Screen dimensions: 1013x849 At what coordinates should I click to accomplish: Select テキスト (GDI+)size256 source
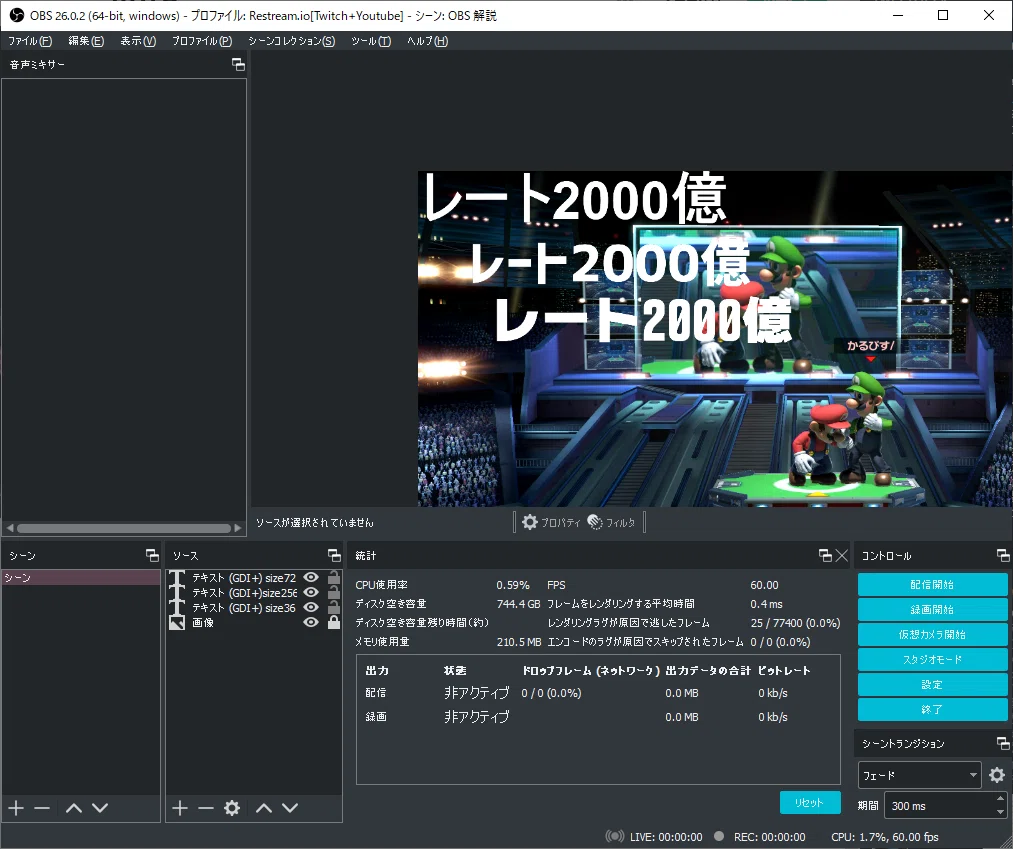244,592
